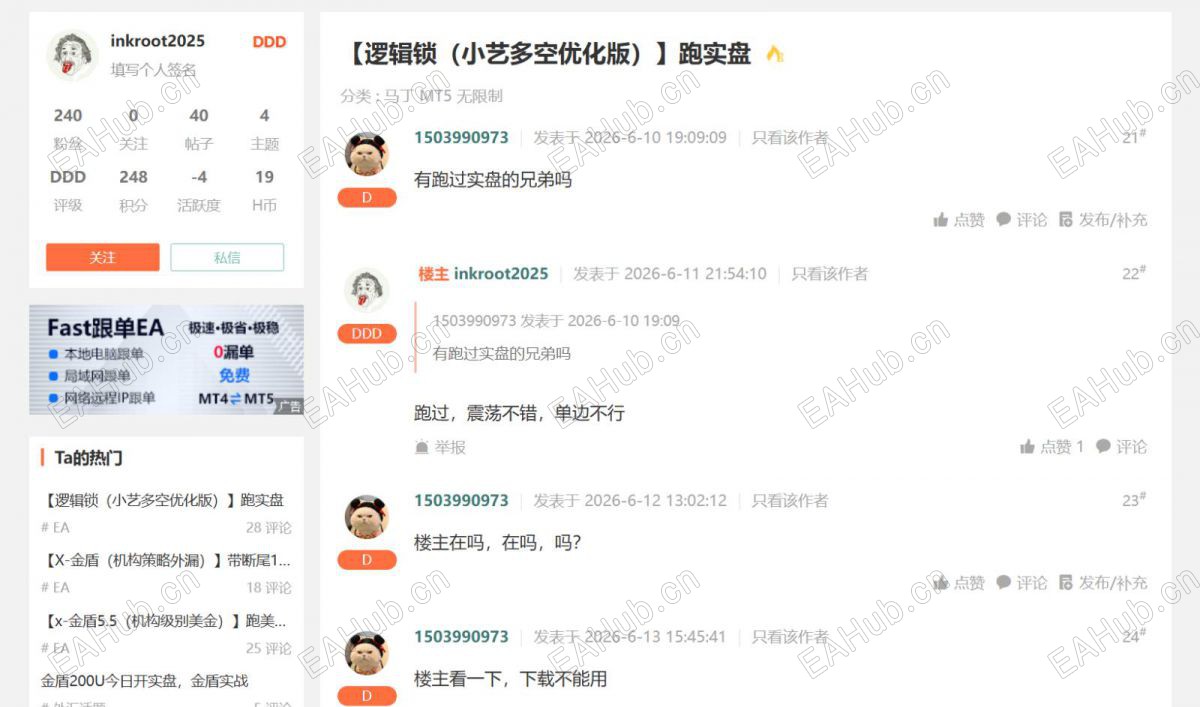Open inkroot2025 avatar in profile card

click(x=72, y=55)
